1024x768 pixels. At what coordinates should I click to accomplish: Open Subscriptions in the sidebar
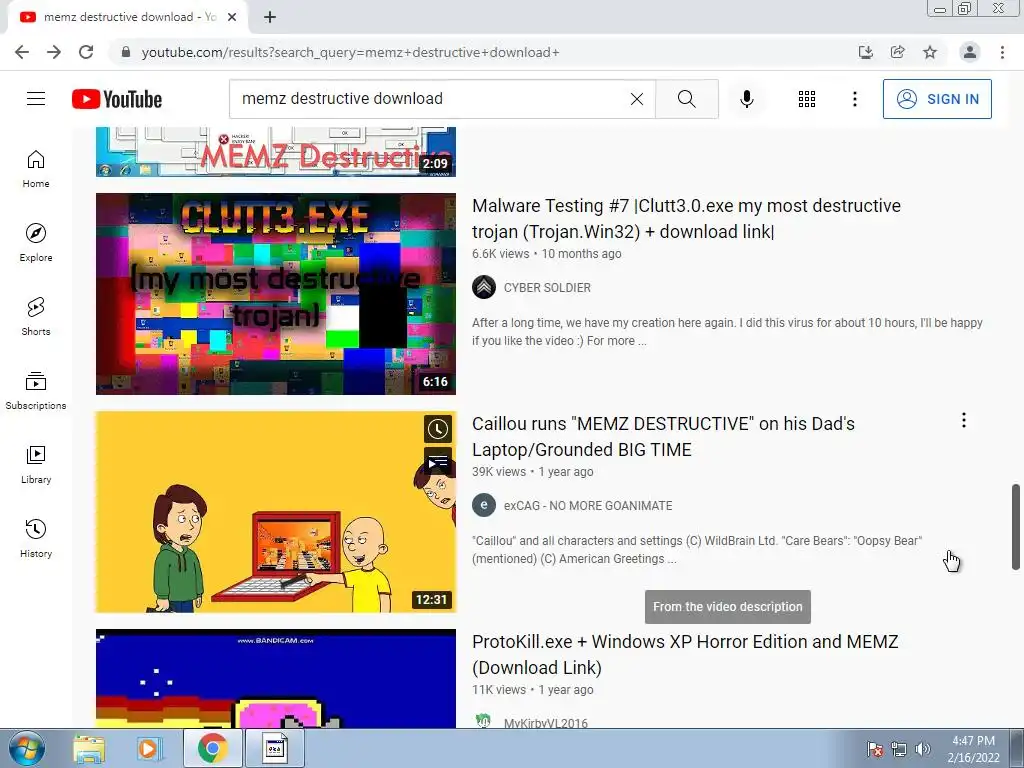pyautogui.click(x=36, y=391)
